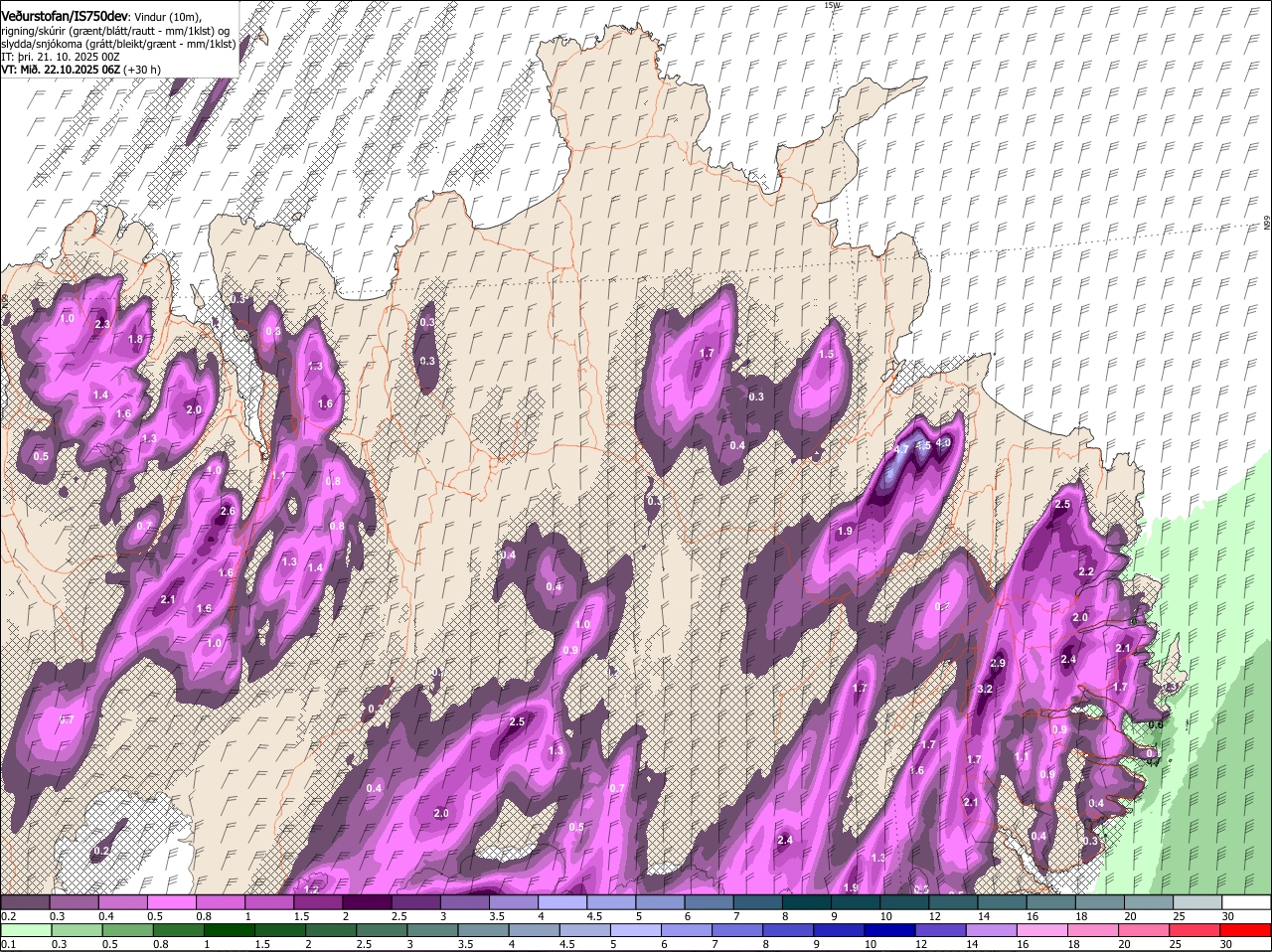This screenshot has height=952, width=1272.
Task: Click the 2.2 precipitation value on the map
Action: tap(1086, 571)
